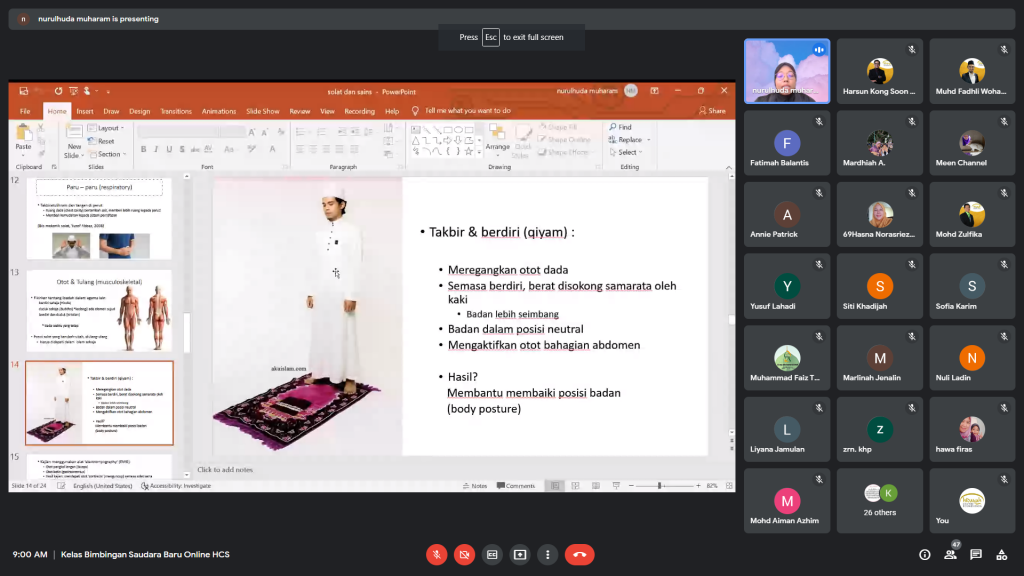Click the Present now screen share icon
The height and width of the screenshot is (576, 1024).
pos(520,554)
